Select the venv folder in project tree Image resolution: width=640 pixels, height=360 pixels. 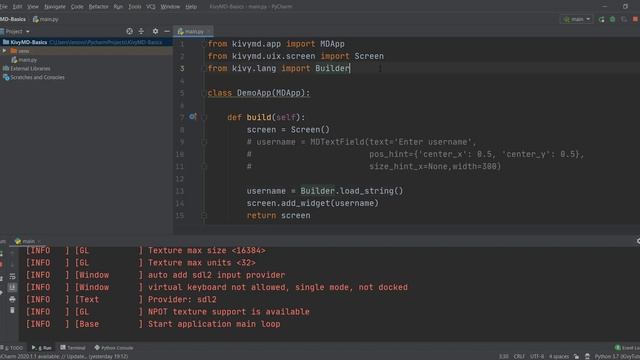[x=23, y=51]
